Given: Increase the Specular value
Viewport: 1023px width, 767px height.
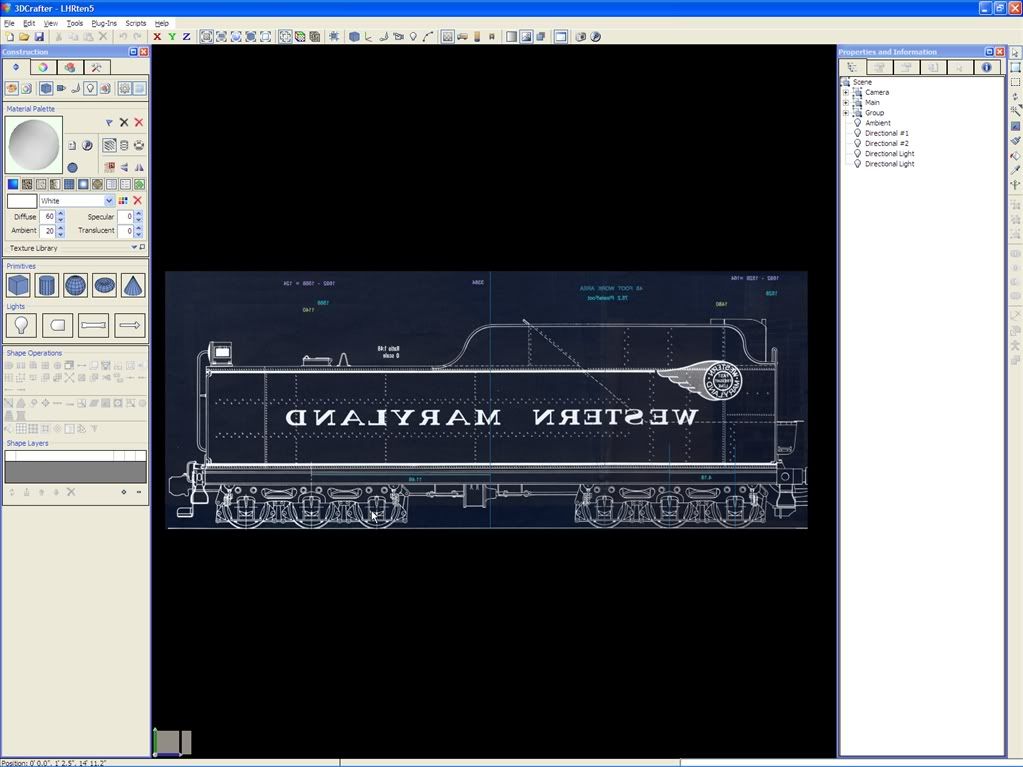Looking at the screenshot, I should [138, 213].
